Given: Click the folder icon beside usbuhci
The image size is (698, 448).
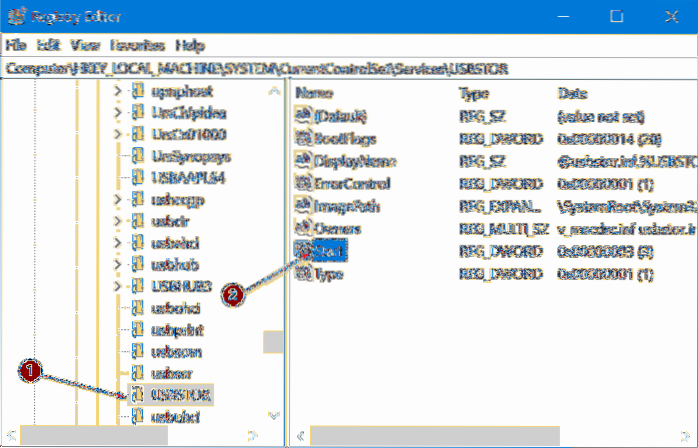Looking at the screenshot, I should (138, 416).
